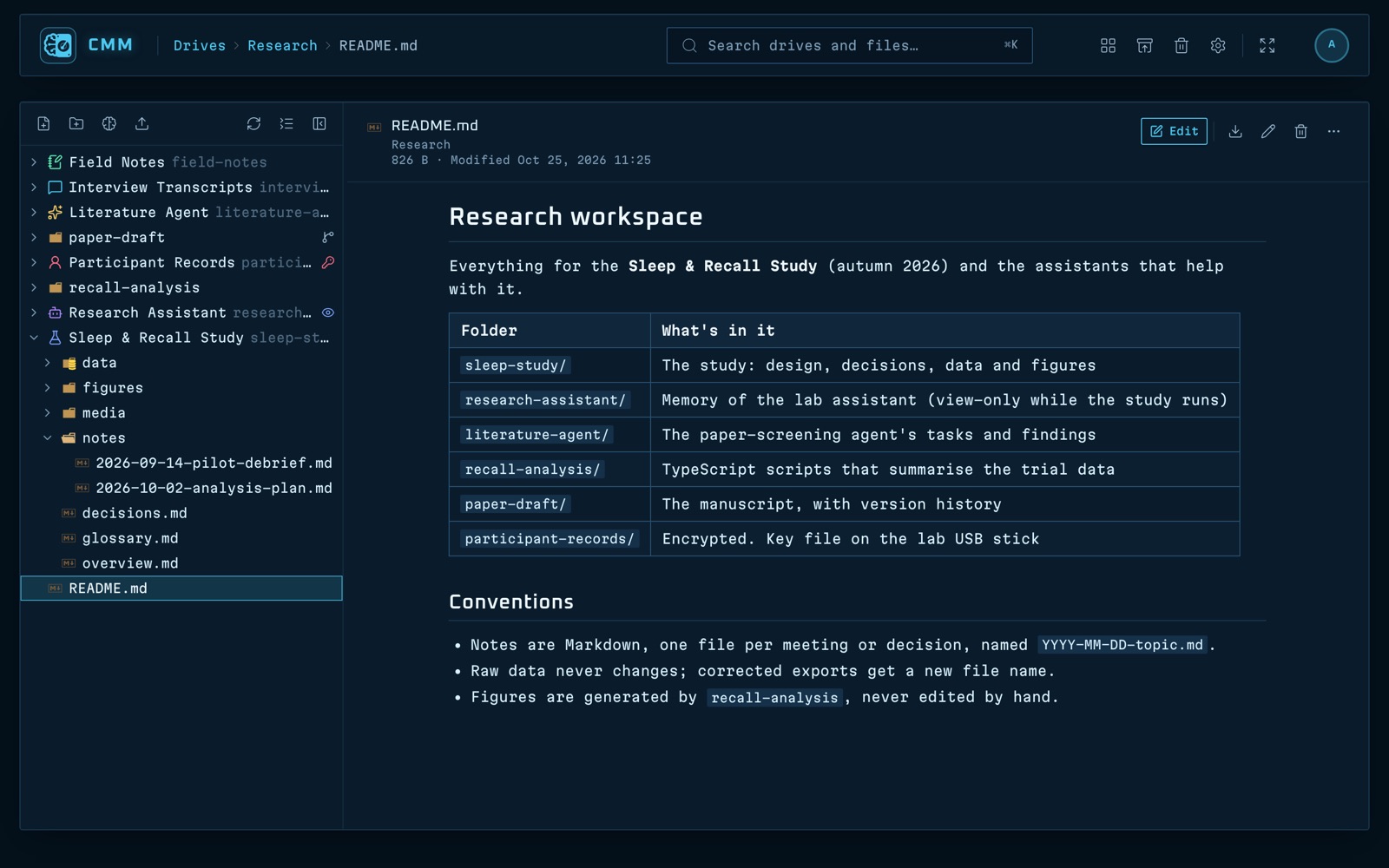
Task: Click the eye icon beside Research Assistant
Action: pos(328,312)
